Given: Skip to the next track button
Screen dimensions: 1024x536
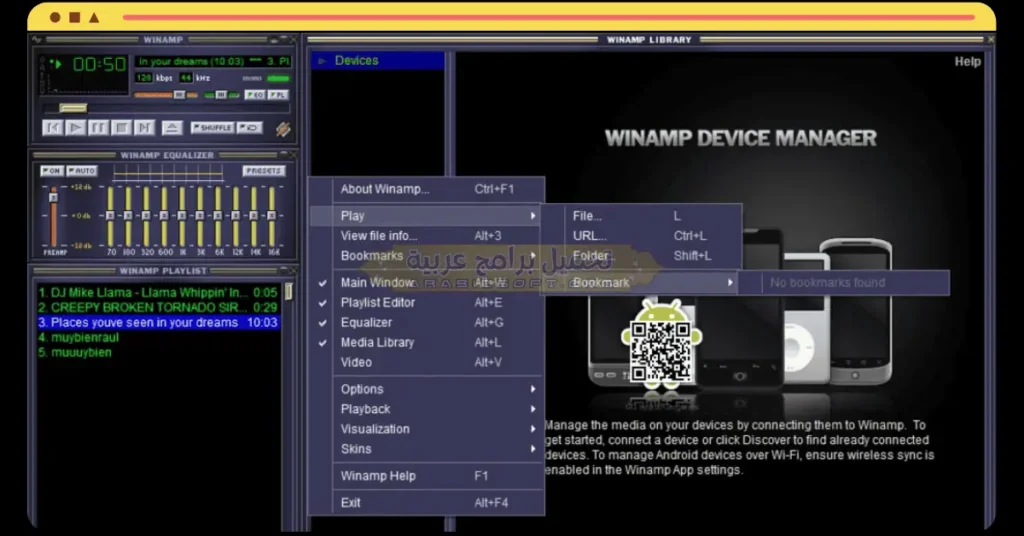Looking at the screenshot, I should pyautogui.click(x=144, y=127).
